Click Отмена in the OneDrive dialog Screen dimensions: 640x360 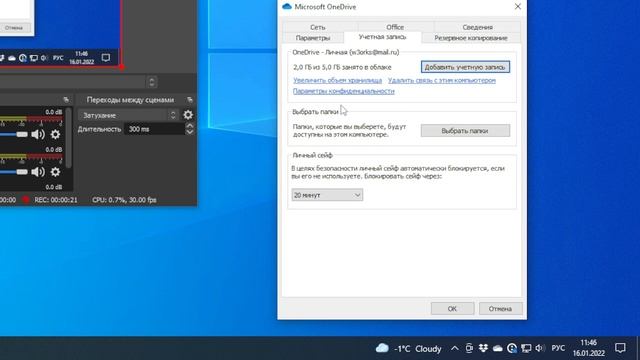click(500, 309)
